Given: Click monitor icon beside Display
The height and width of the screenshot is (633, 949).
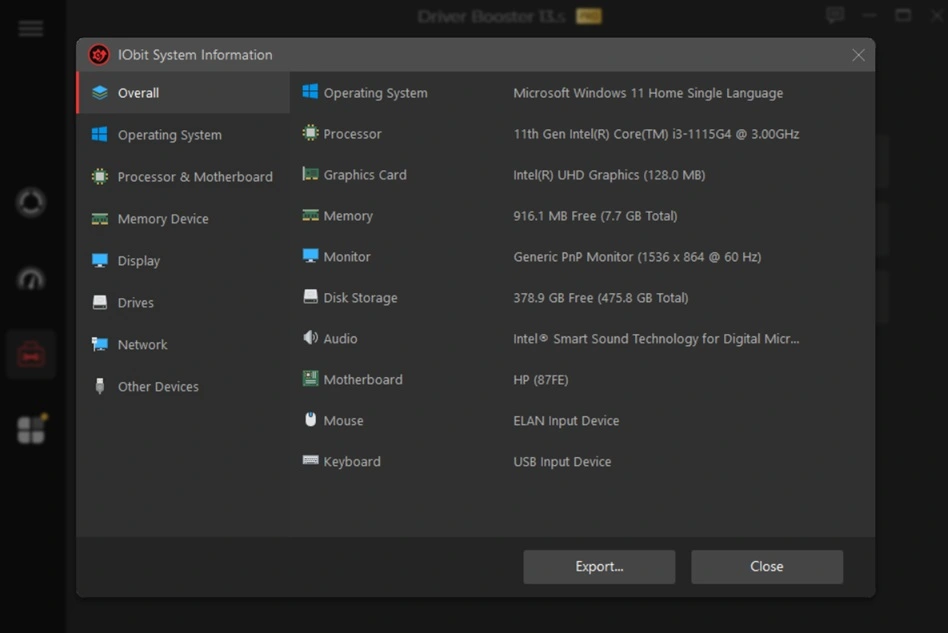Looking at the screenshot, I should [x=100, y=260].
